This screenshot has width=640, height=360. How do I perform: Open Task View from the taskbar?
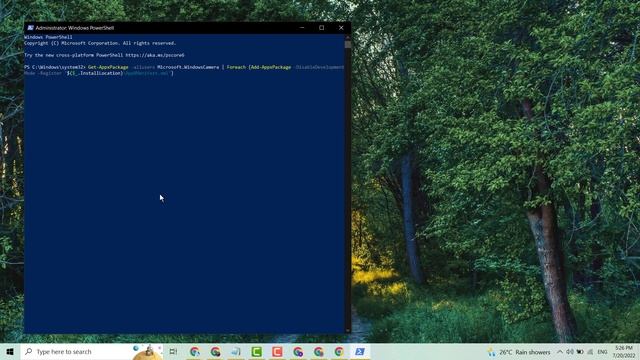(173, 351)
